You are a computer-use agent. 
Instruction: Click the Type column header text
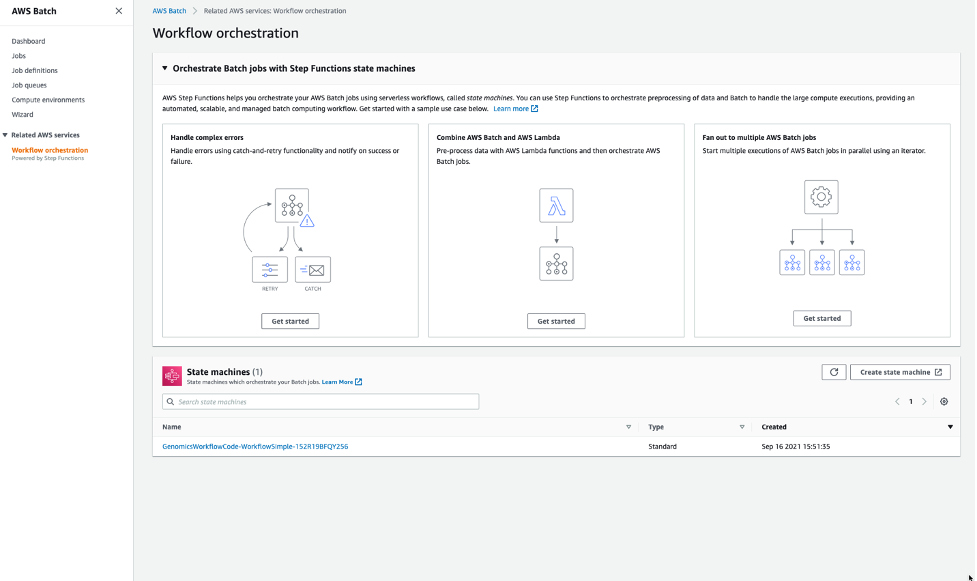tap(656, 427)
